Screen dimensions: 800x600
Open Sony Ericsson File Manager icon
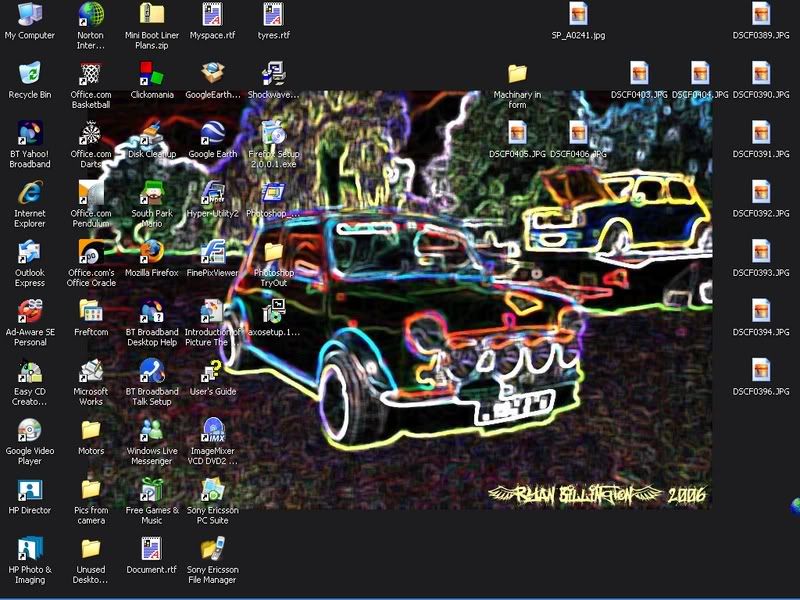click(212, 549)
